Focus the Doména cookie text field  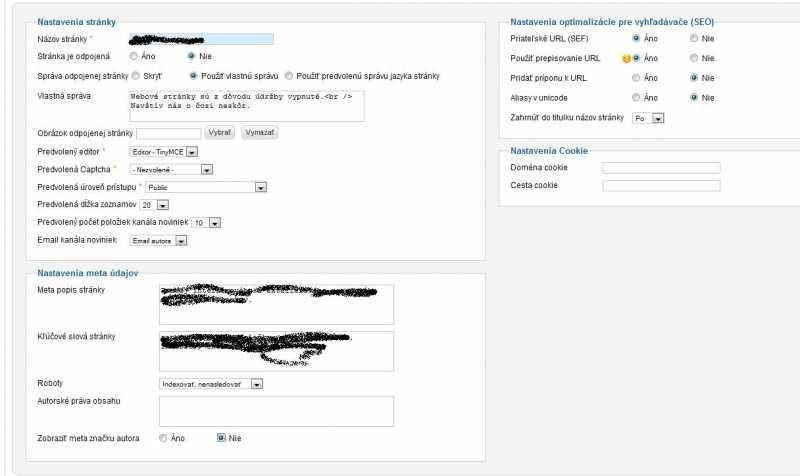click(x=661, y=168)
